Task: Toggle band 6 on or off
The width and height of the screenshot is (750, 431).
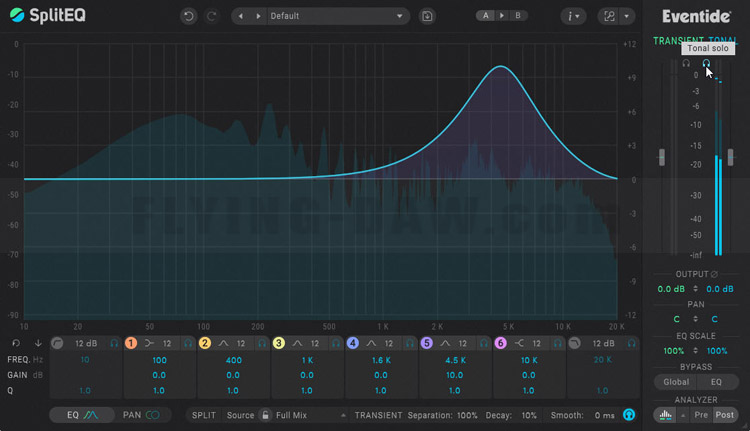Action: (x=500, y=343)
